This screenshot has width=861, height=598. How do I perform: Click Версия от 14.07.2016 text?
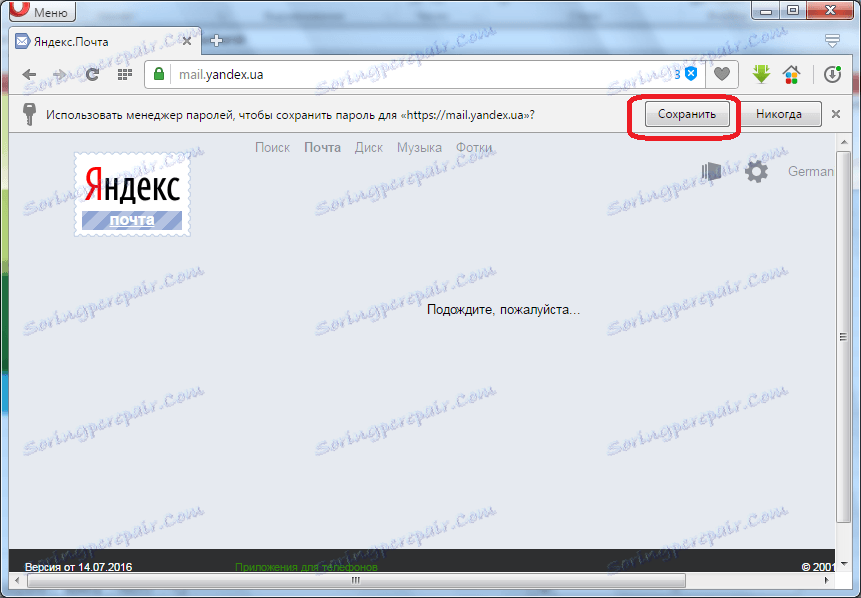(x=79, y=567)
